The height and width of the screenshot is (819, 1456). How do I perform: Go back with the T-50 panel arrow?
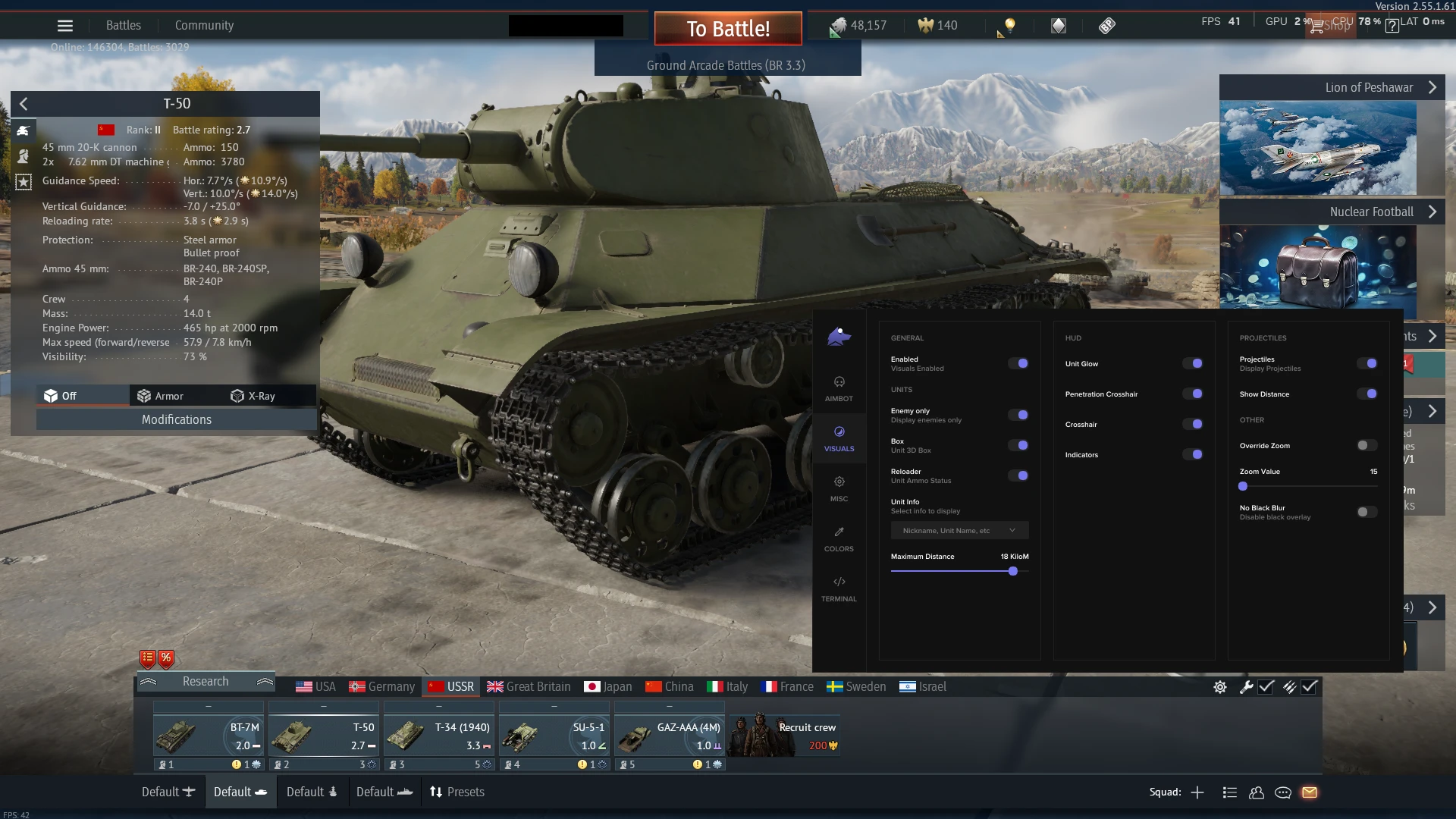click(24, 104)
